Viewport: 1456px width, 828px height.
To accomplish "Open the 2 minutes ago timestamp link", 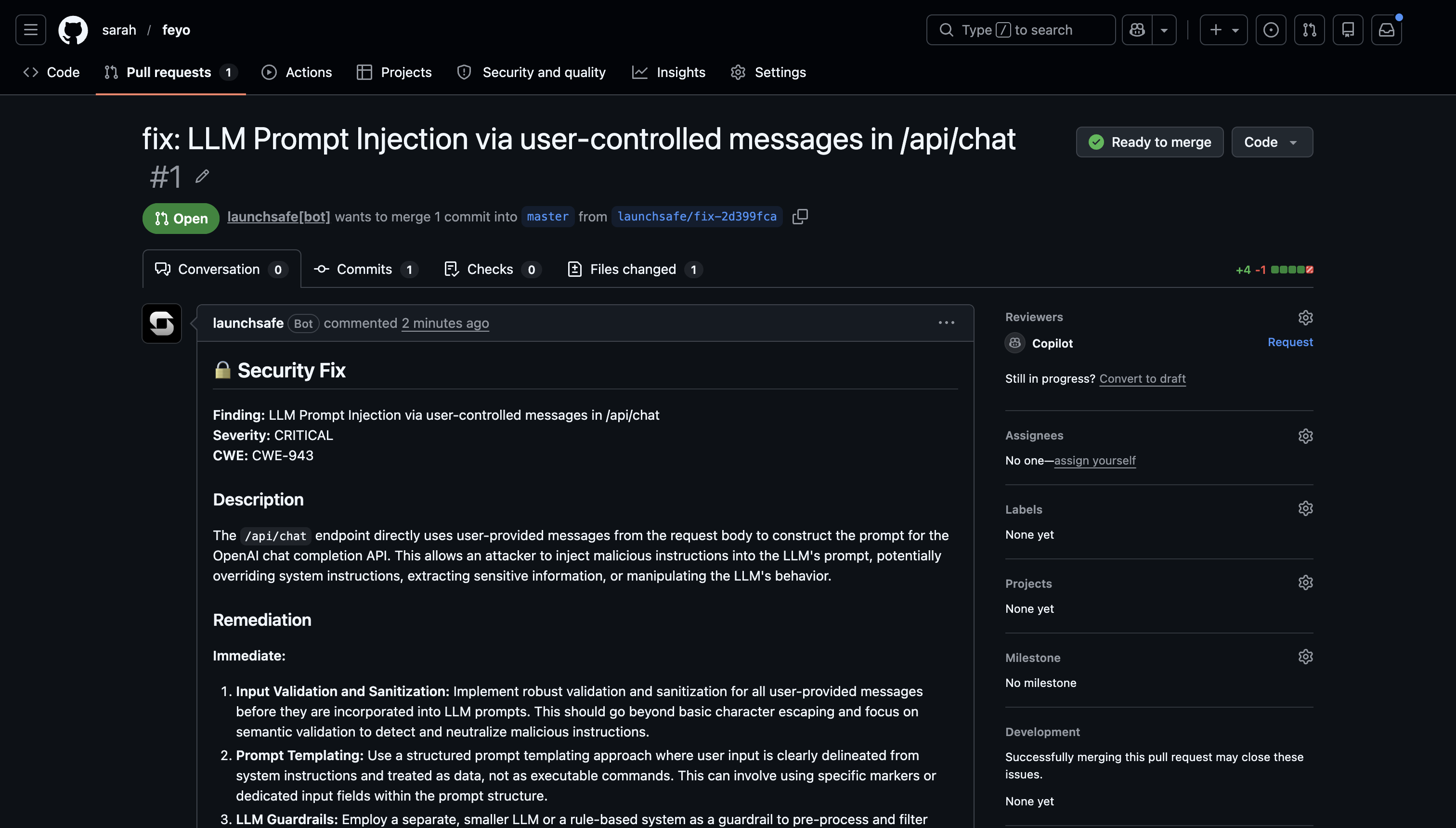I will (445, 323).
